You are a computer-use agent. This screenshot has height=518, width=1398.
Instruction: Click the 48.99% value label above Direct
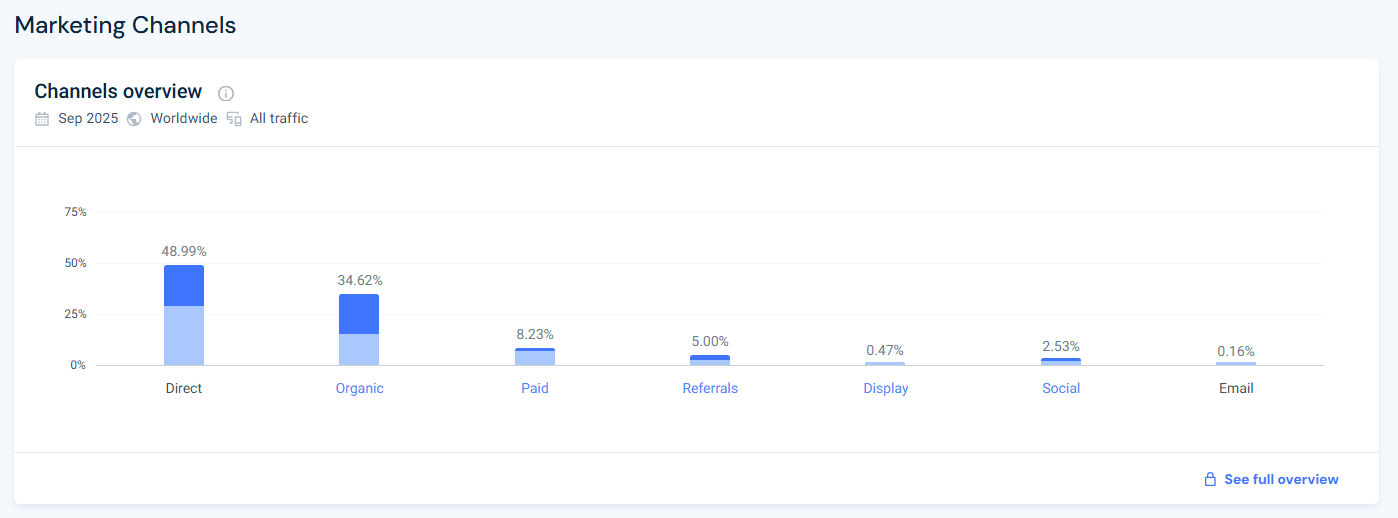184,252
